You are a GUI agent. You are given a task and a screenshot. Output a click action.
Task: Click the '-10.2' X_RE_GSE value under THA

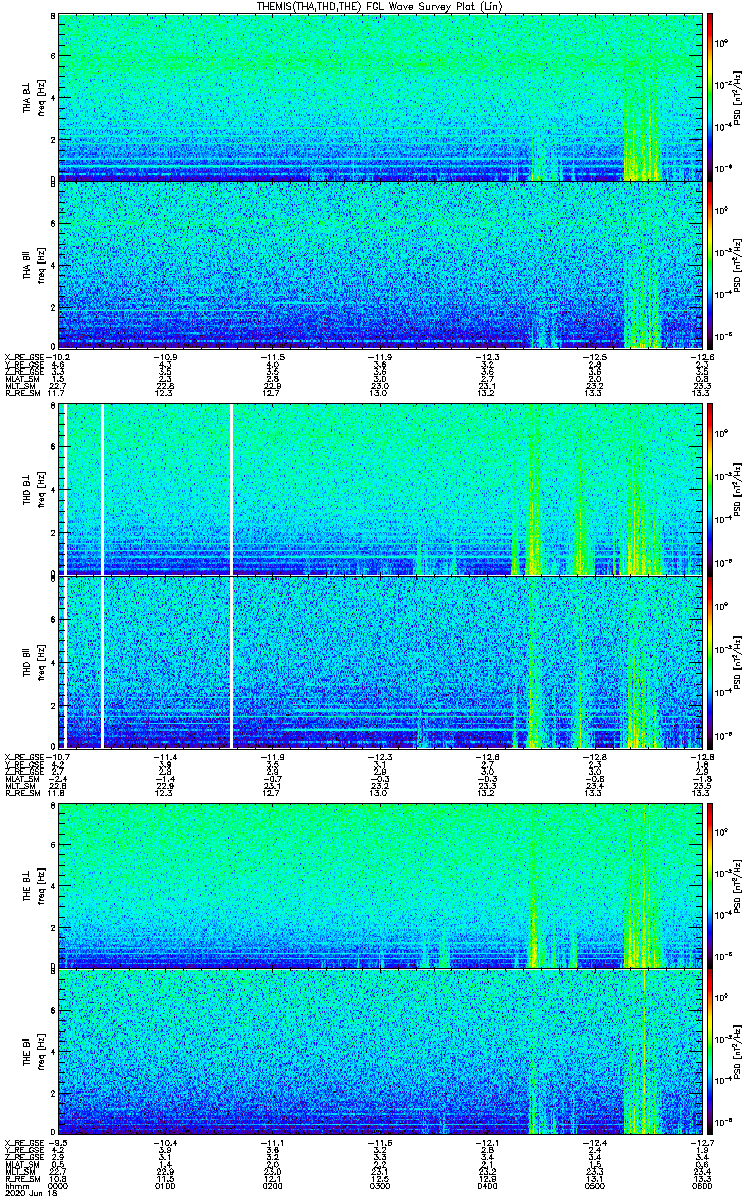click(57, 357)
